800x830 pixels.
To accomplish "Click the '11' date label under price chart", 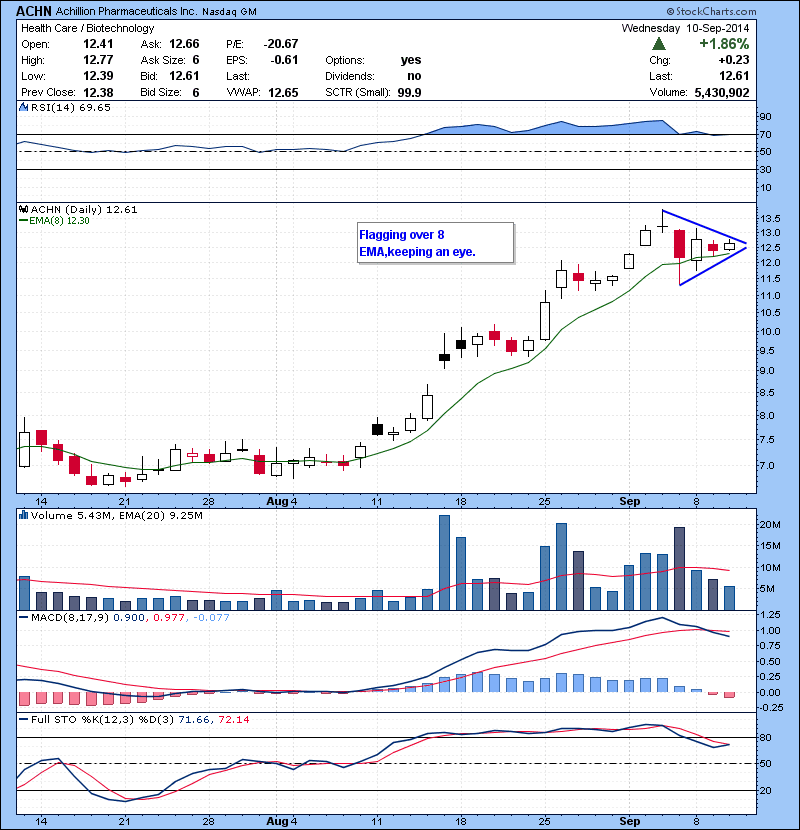I will (x=376, y=501).
